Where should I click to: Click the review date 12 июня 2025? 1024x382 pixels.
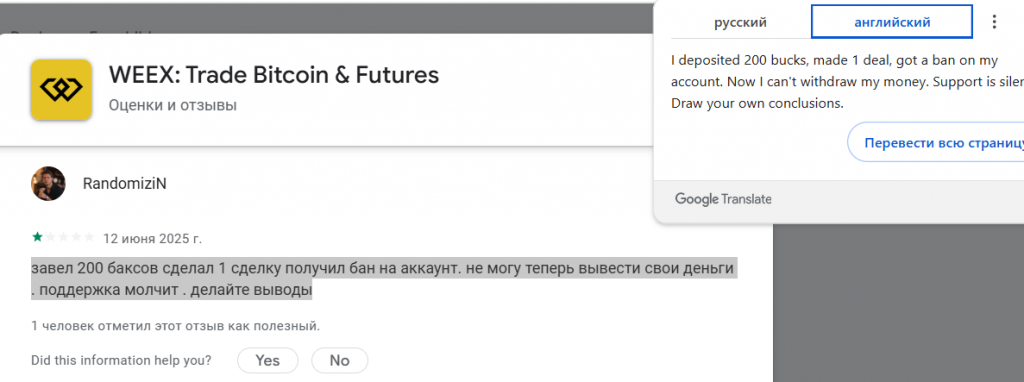[x=153, y=238]
